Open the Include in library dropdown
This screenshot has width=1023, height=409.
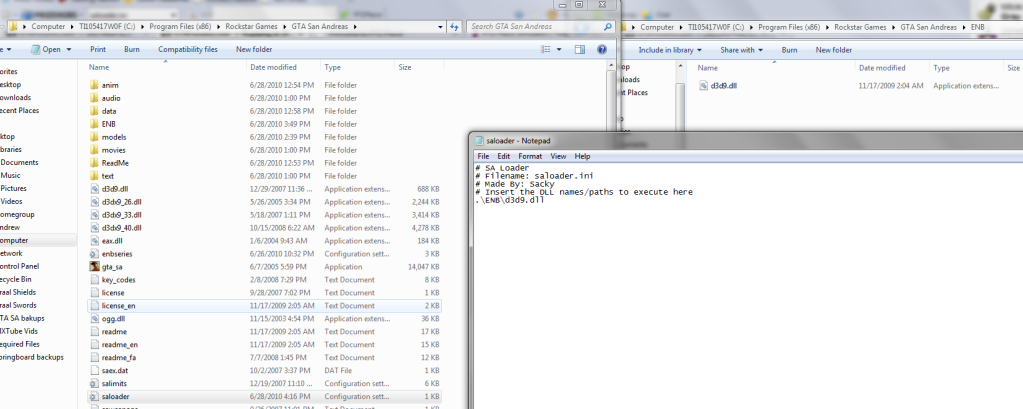(670, 49)
